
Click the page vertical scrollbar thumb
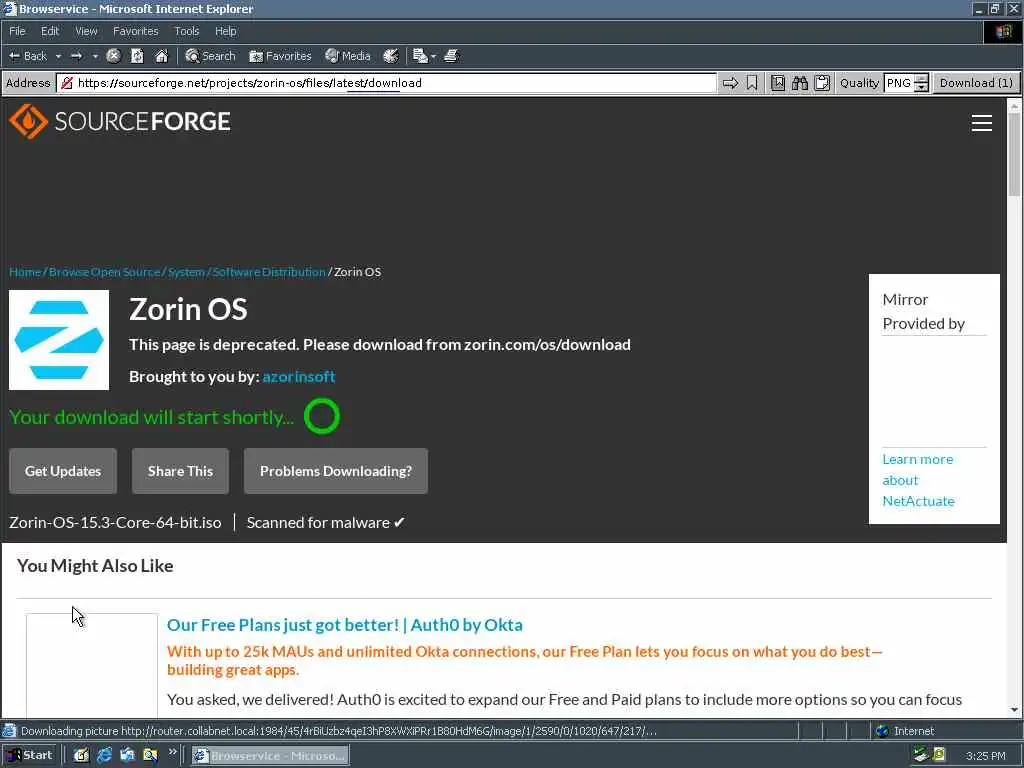pos(1014,154)
